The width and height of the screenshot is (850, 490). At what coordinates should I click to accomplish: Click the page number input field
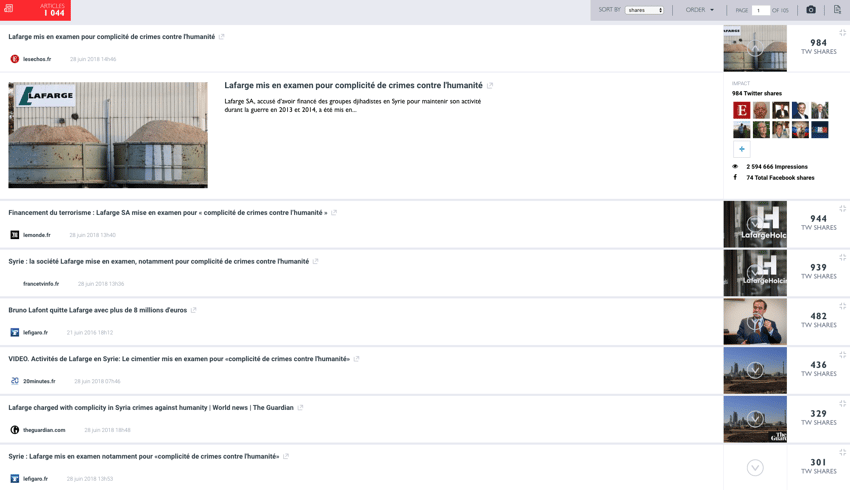(x=761, y=10)
